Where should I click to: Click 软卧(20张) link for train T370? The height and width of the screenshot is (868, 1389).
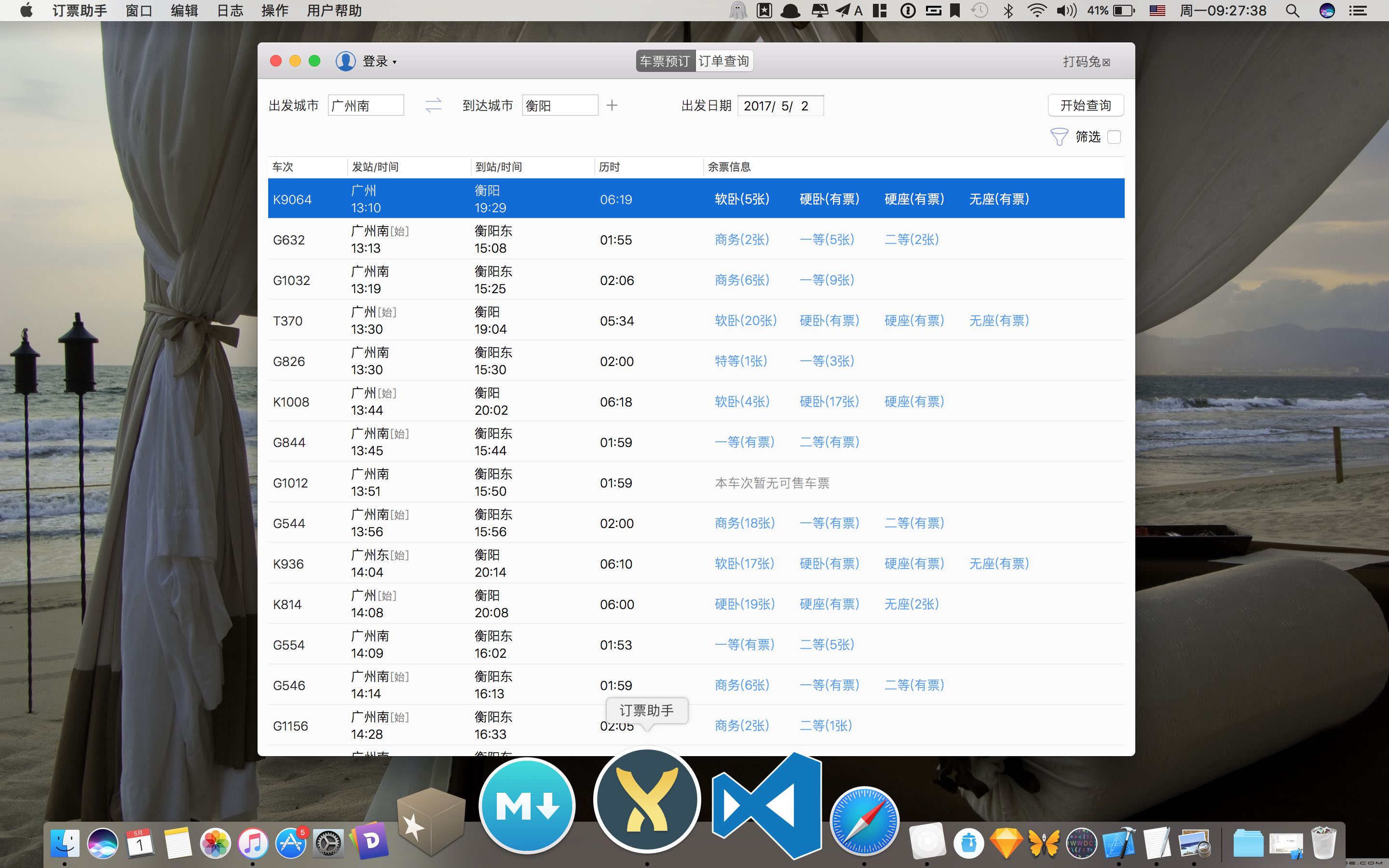coord(745,320)
